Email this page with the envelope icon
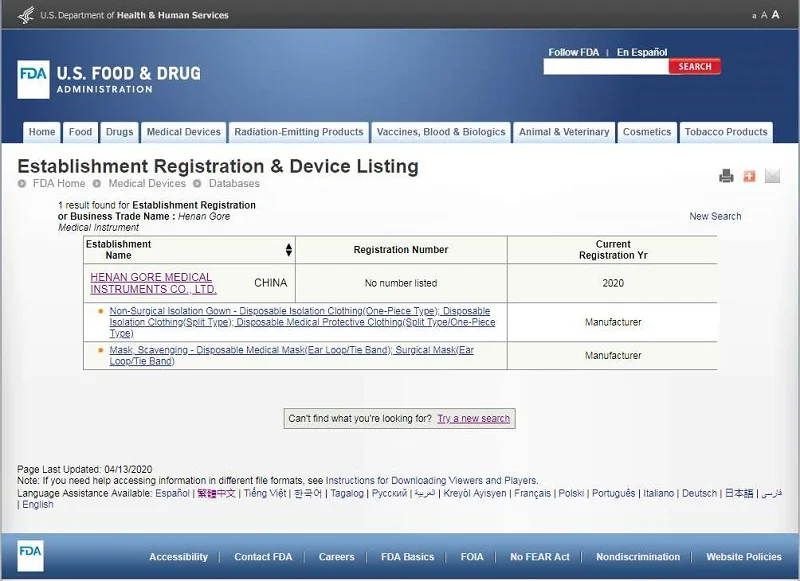The height and width of the screenshot is (581, 800). pyautogui.click(x=772, y=176)
